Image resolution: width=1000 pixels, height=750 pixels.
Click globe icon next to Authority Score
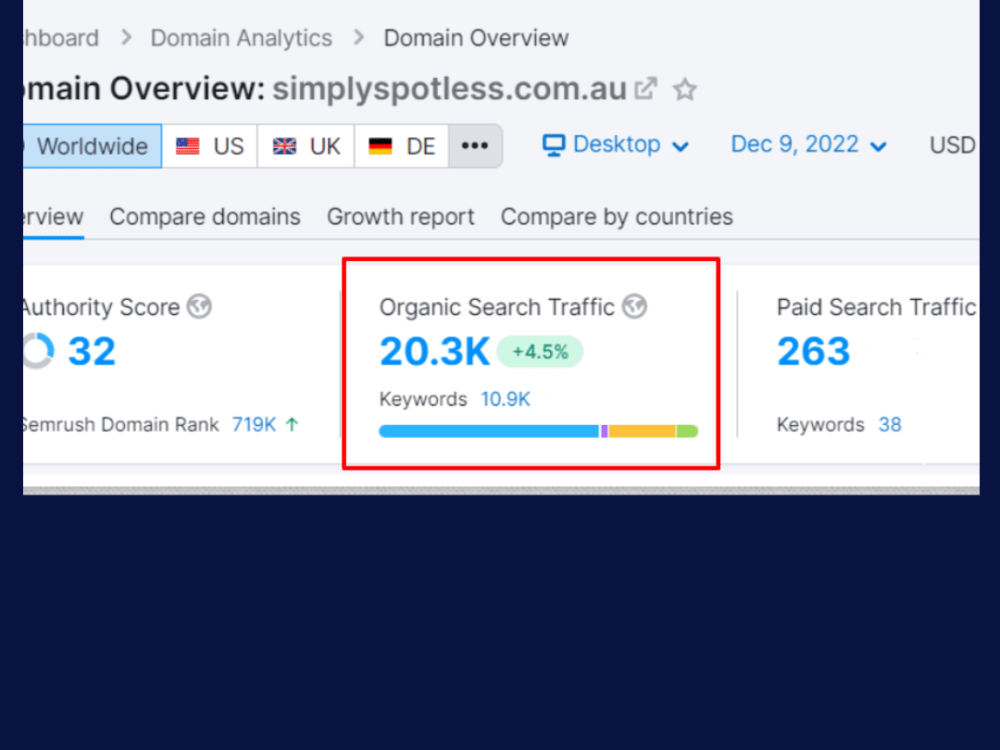[x=199, y=306]
